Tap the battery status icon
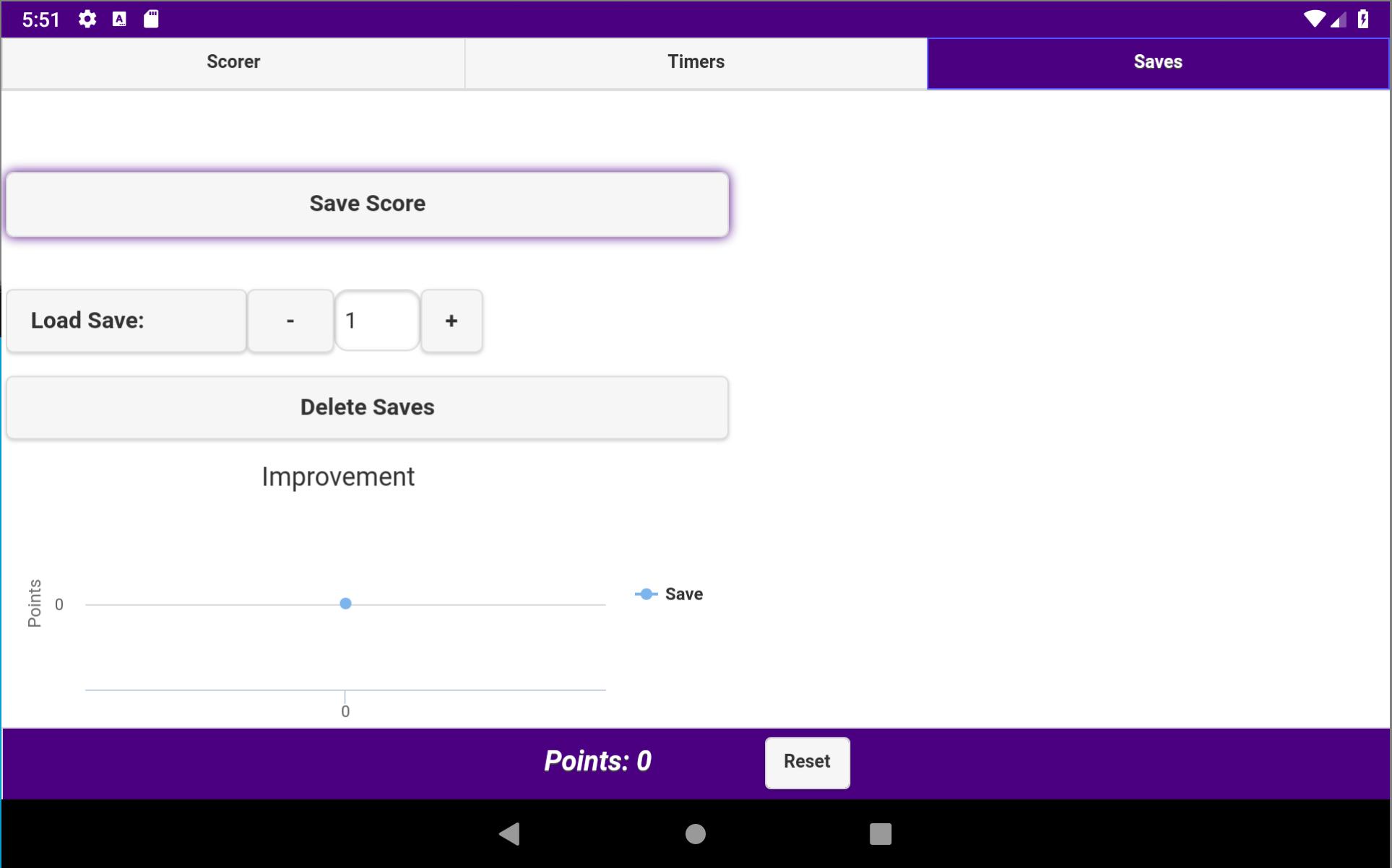Screen dimensions: 1392x868 [1363, 19]
